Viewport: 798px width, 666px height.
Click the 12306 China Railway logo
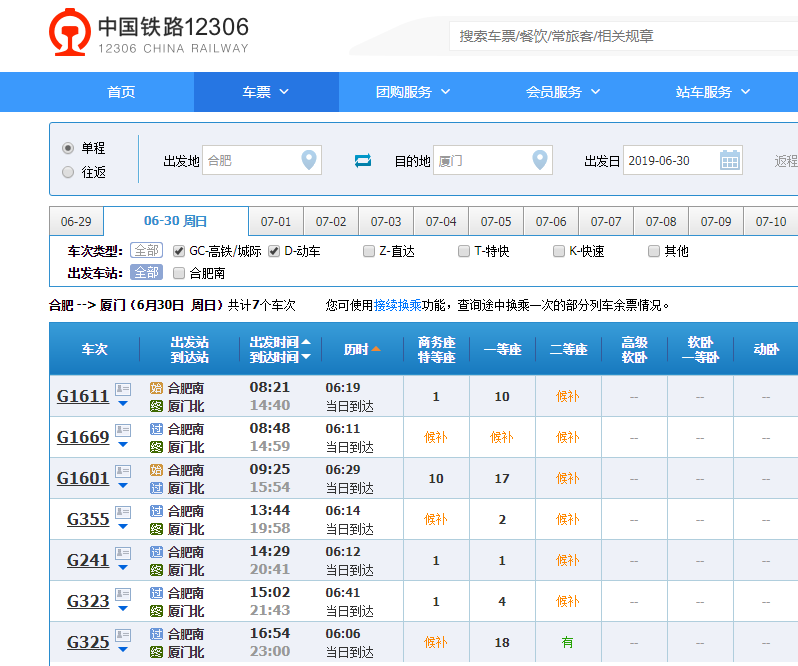[x=149, y=32]
